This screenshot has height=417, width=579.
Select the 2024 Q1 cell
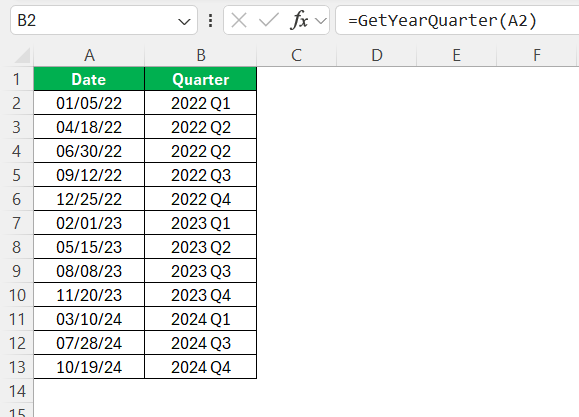(x=201, y=319)
